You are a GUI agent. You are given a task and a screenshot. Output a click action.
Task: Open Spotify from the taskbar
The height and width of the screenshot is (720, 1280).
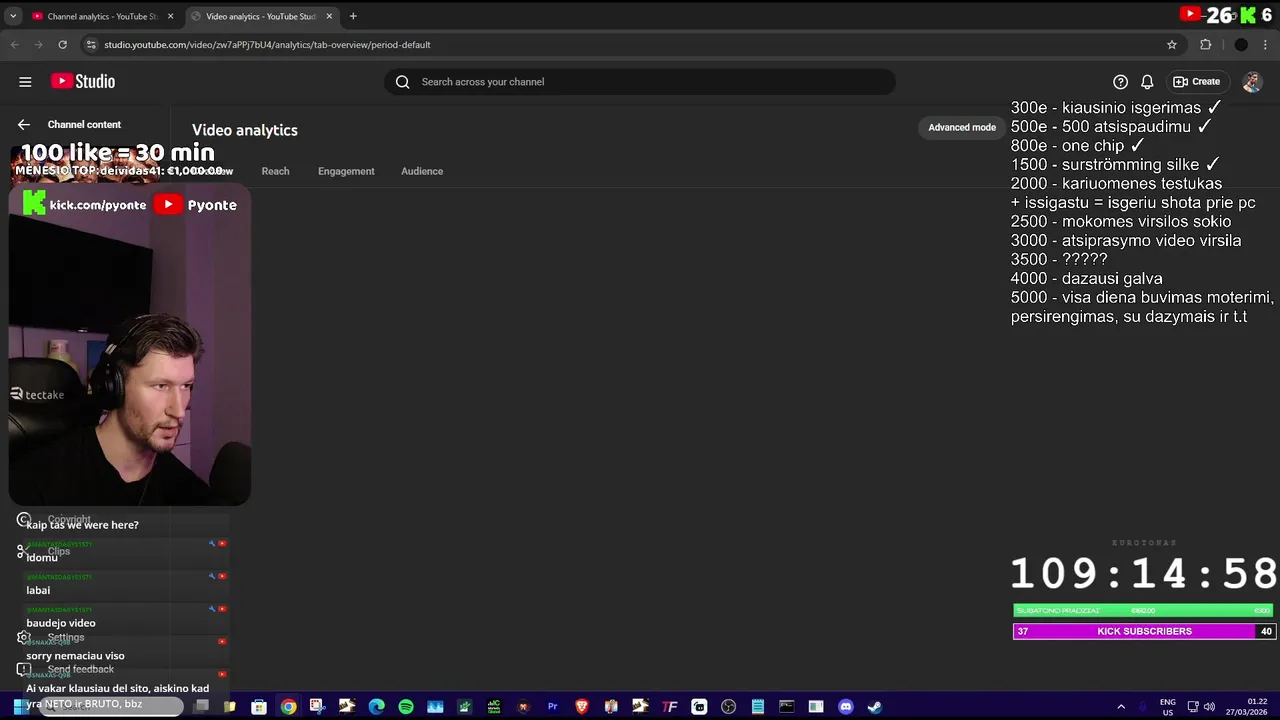[x=406, y=707]
